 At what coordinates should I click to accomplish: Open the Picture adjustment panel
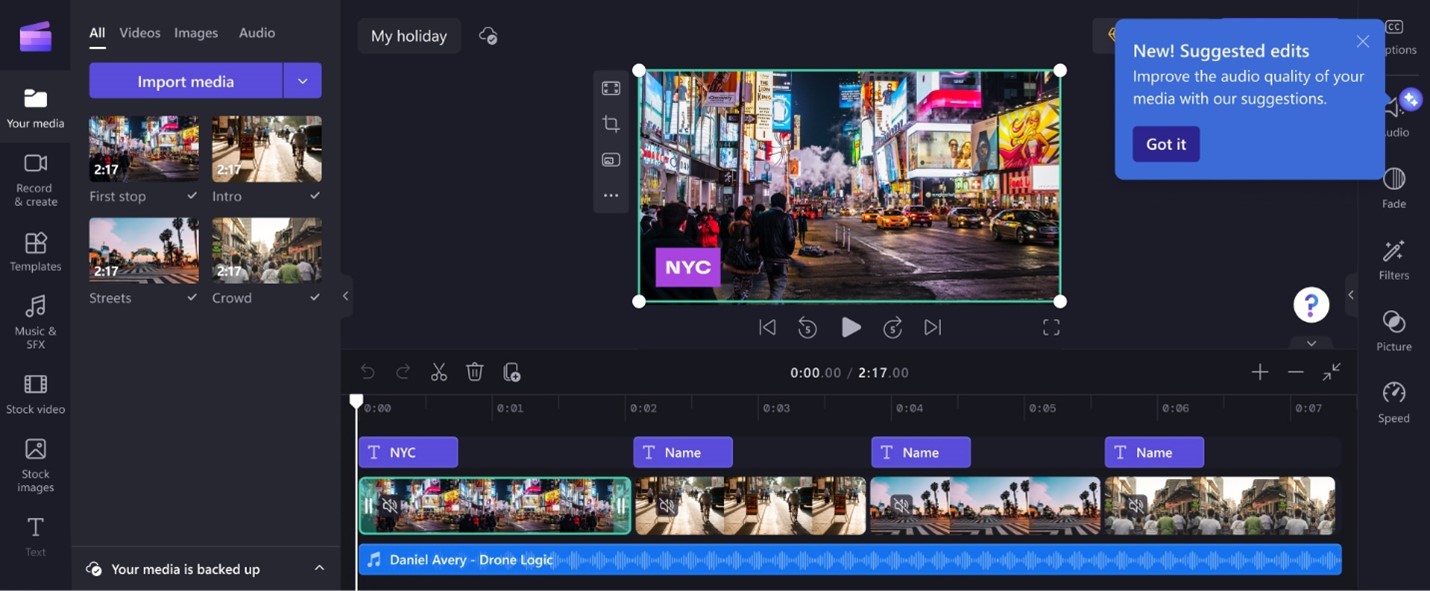(1394, 331)
